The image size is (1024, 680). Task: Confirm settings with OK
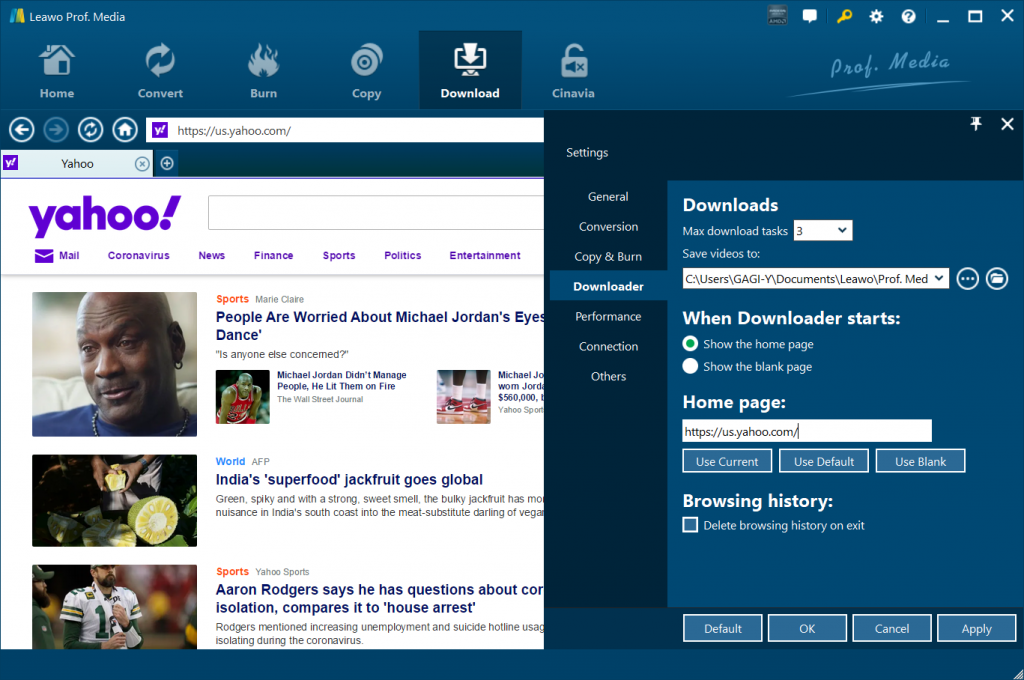pyautogui.click(x=807, y=628)
